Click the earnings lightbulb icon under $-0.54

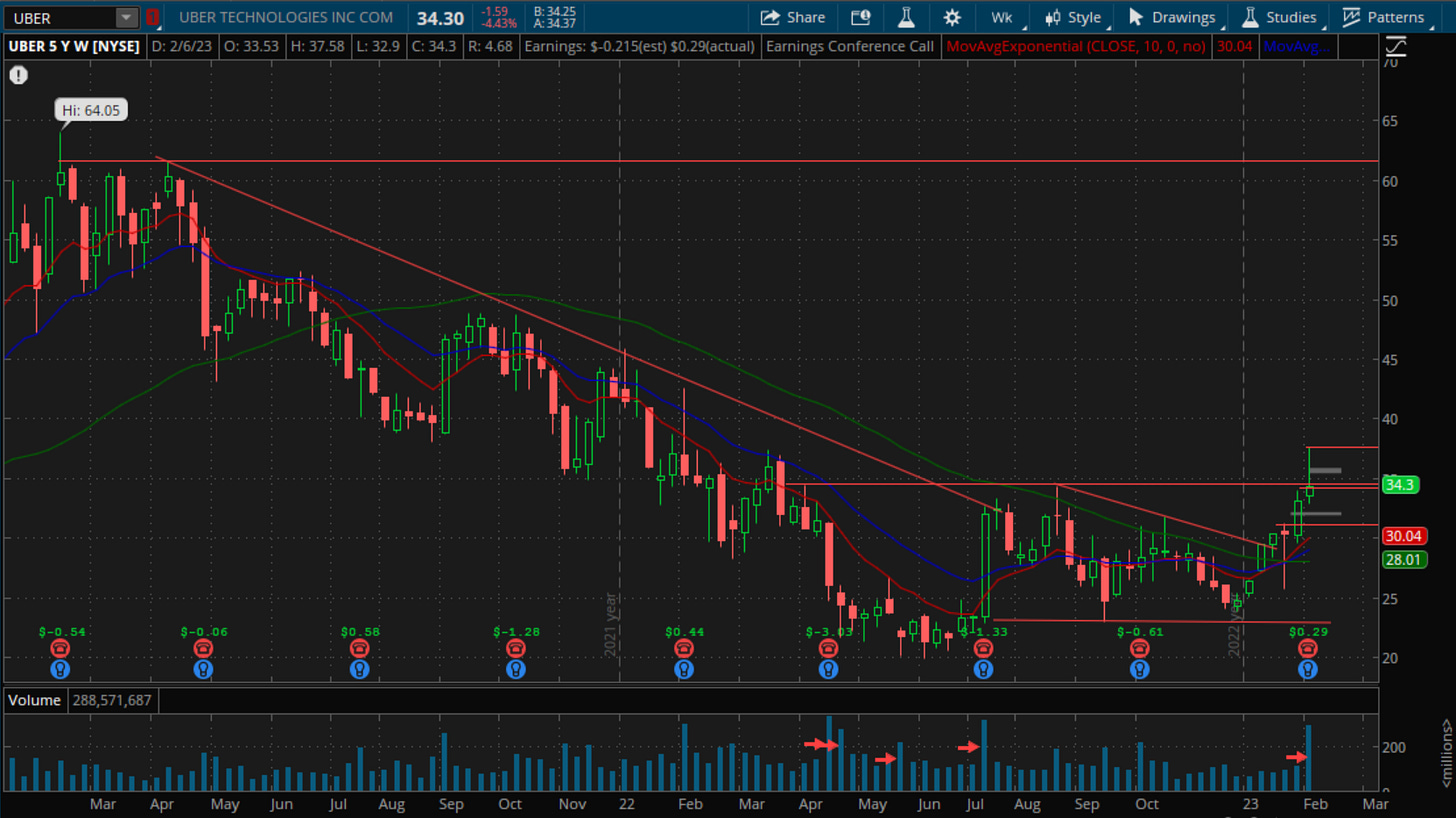click(x=60, y=669)
